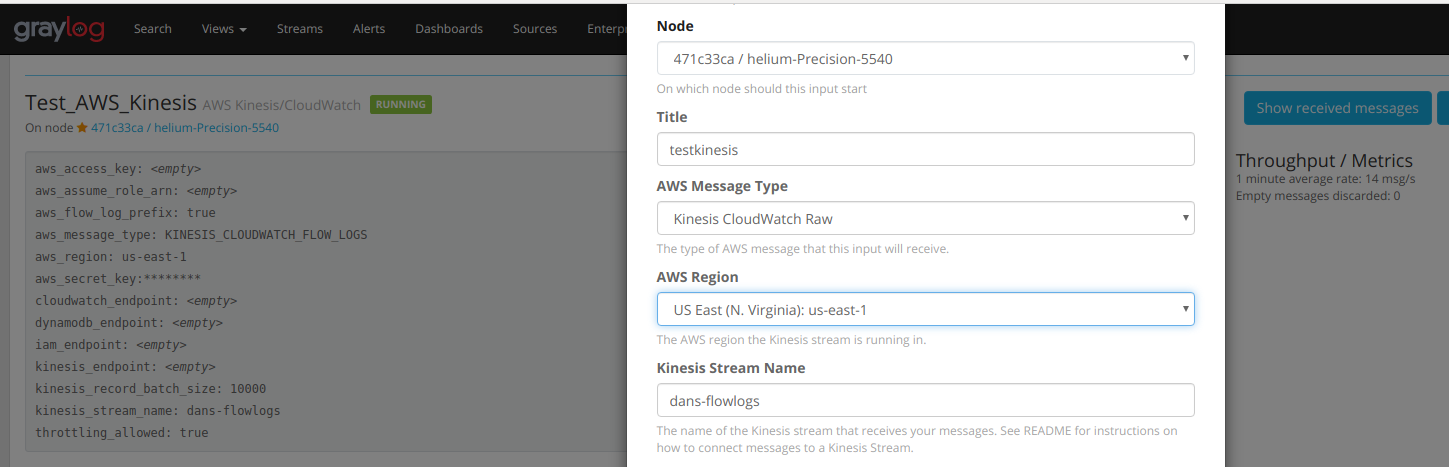The height and width of the screenshot is (467, 1449).
Task: Click the aws_assume_role_arn: <empty> line
Action: pos(136,191)
